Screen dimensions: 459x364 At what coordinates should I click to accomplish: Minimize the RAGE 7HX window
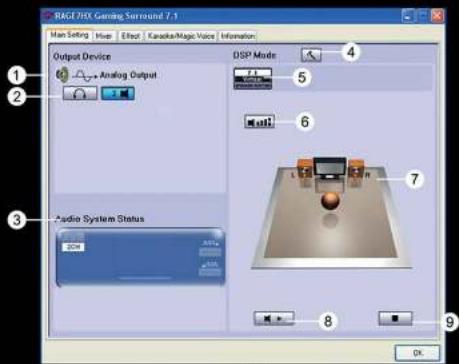pos(407,16)
